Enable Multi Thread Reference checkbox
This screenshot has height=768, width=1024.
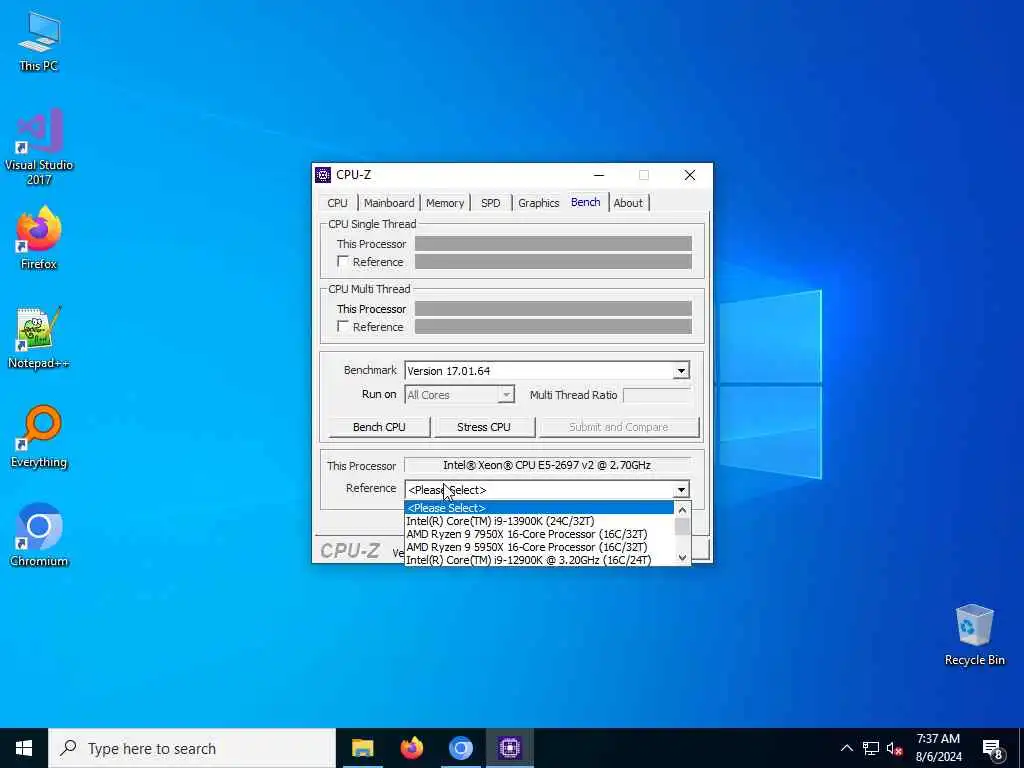tap(342, 326)
